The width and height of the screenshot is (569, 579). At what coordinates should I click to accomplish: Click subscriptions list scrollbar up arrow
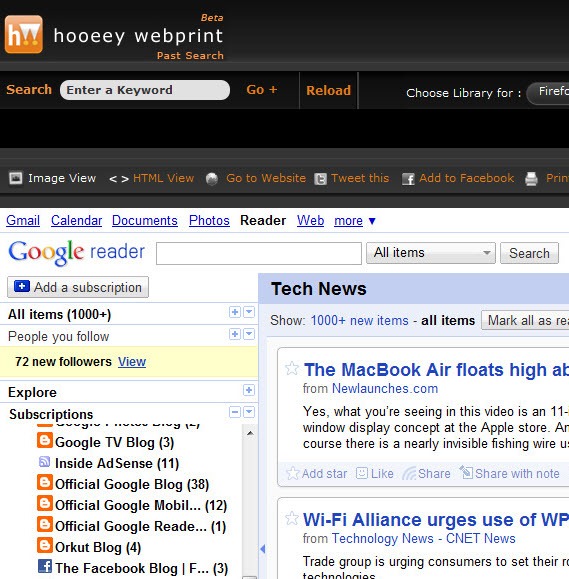point(250,433)
